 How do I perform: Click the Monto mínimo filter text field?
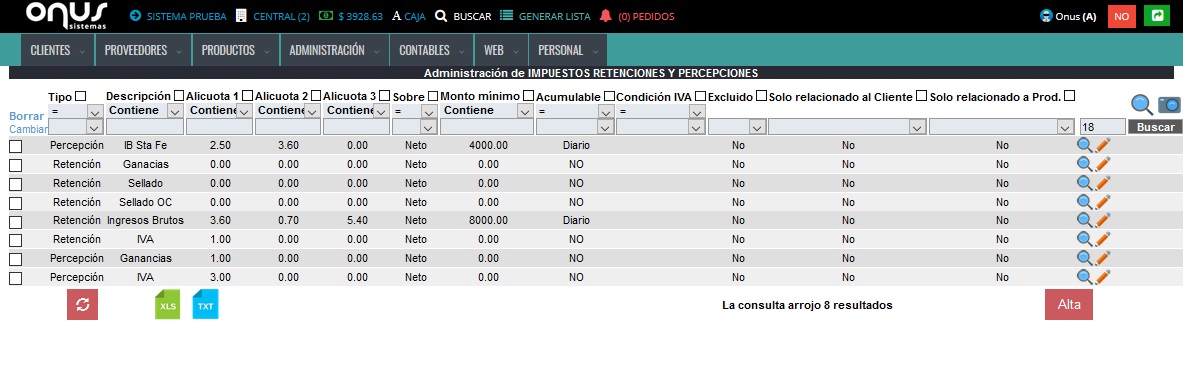[x=487, y=127]
